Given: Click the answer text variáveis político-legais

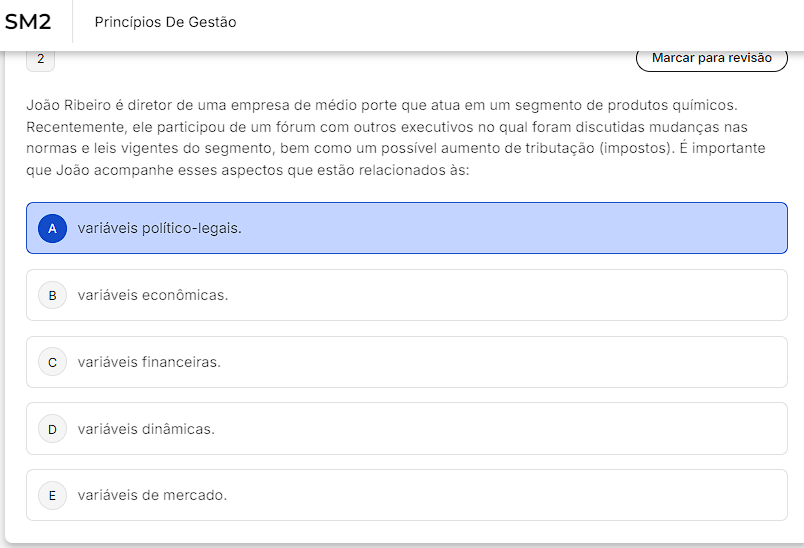Looking at the screenshot, I should click(160, 228).
